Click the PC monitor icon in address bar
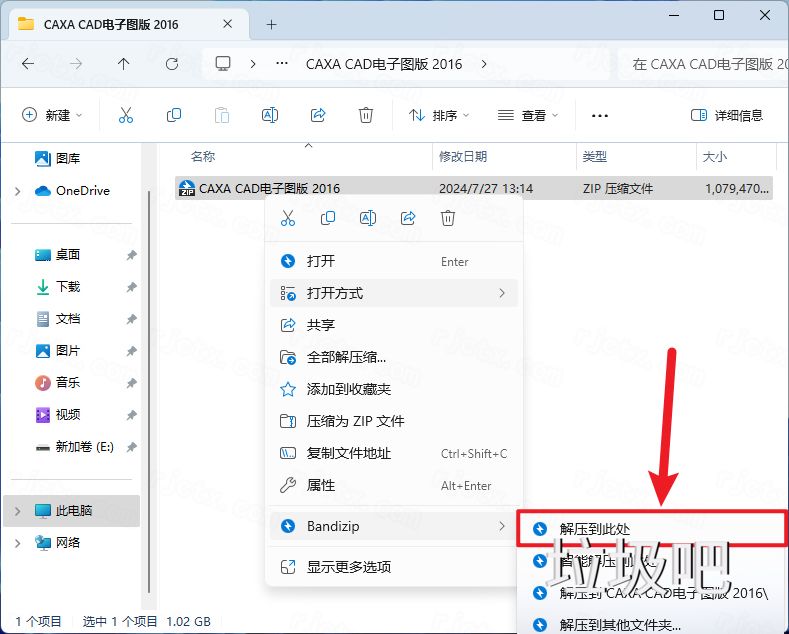The image size is (789, 634). pos(223,64)
